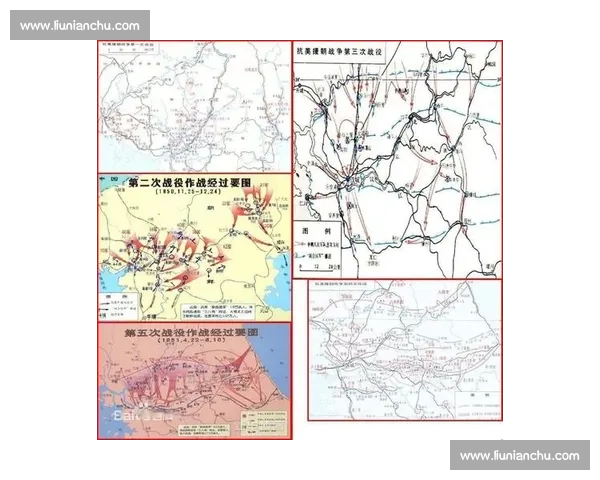This screenshot has height=480, width=600.
Task: Open the faint first-campaign map thumbnail
Action: 194,107
